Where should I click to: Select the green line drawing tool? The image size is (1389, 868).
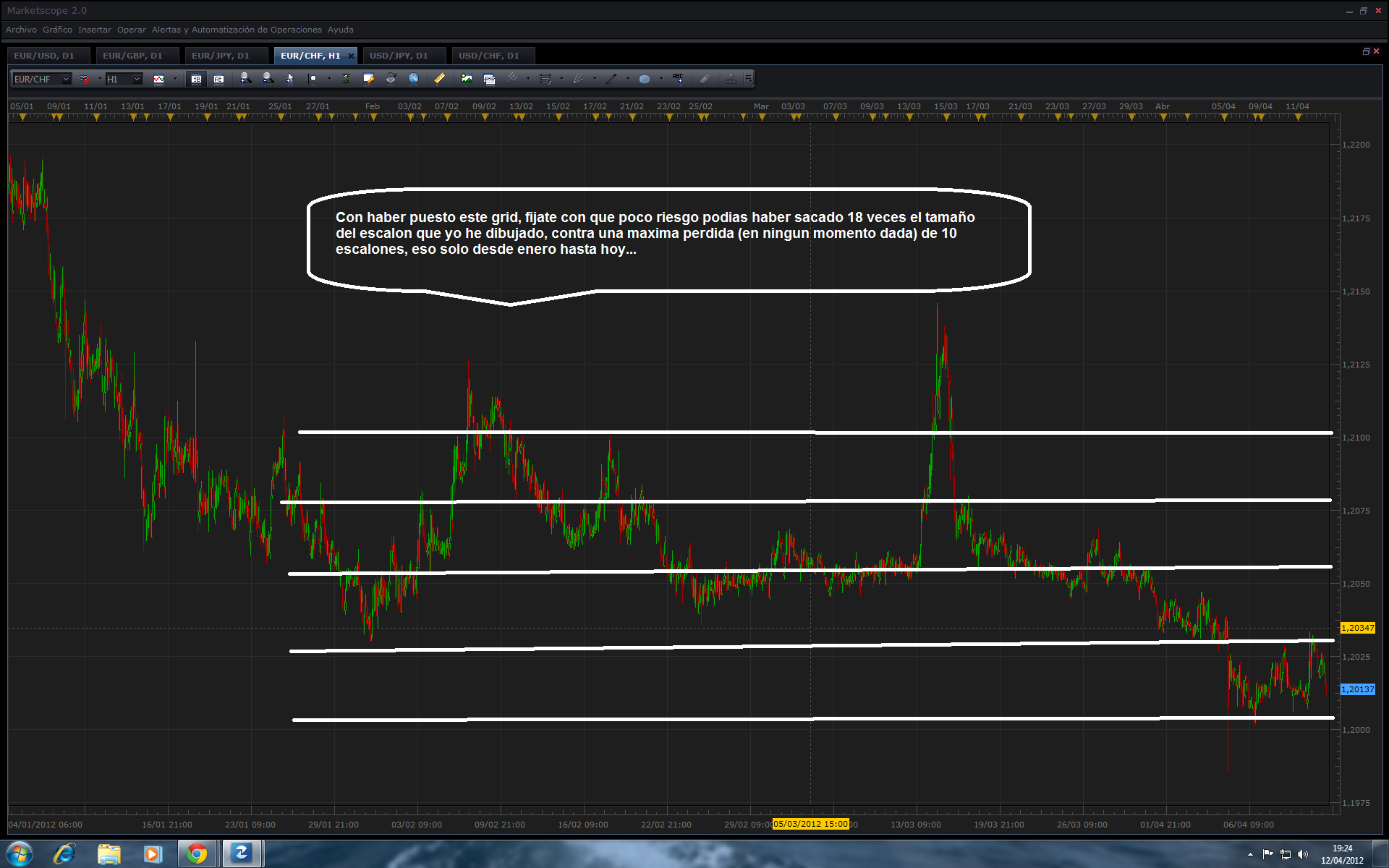coord(611,79)
